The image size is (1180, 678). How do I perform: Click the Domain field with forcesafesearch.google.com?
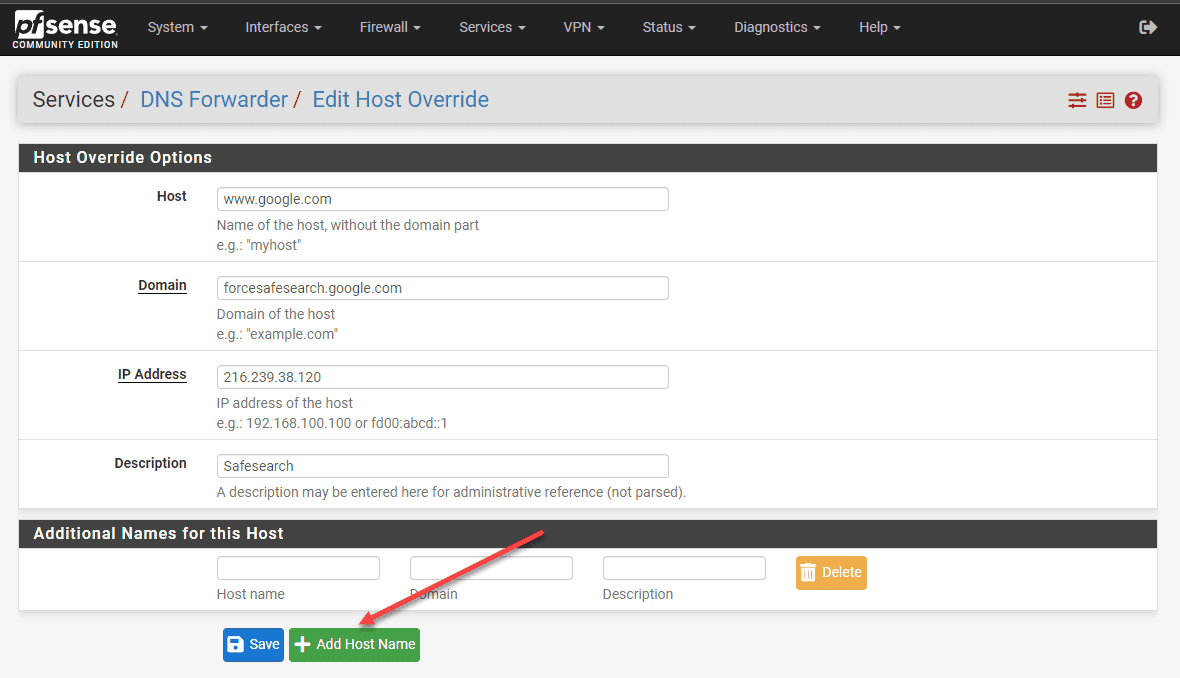[x=442, y=287]
